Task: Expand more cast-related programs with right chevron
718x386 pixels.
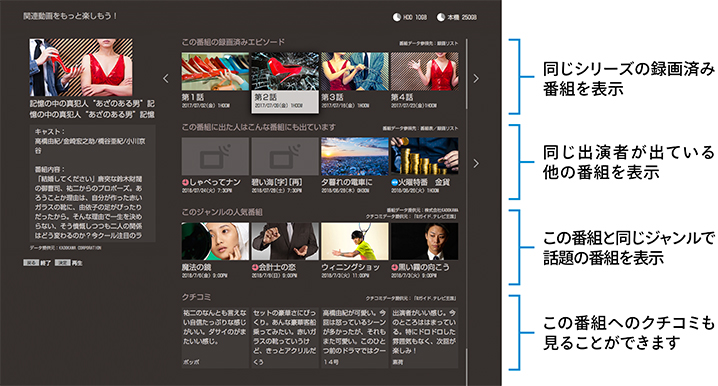Action: coord(476,163)
